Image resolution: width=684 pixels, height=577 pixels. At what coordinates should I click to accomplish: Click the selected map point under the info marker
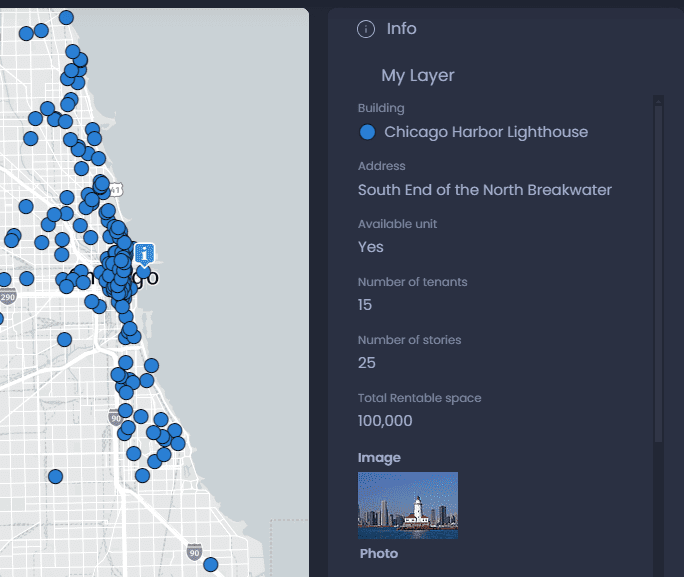[x=144, y=273]
